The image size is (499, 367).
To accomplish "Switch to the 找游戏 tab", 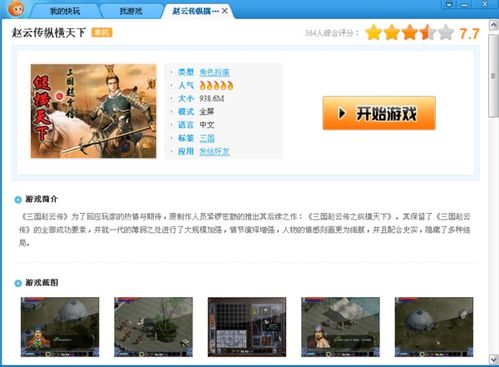I will click(x=131, y=11).
